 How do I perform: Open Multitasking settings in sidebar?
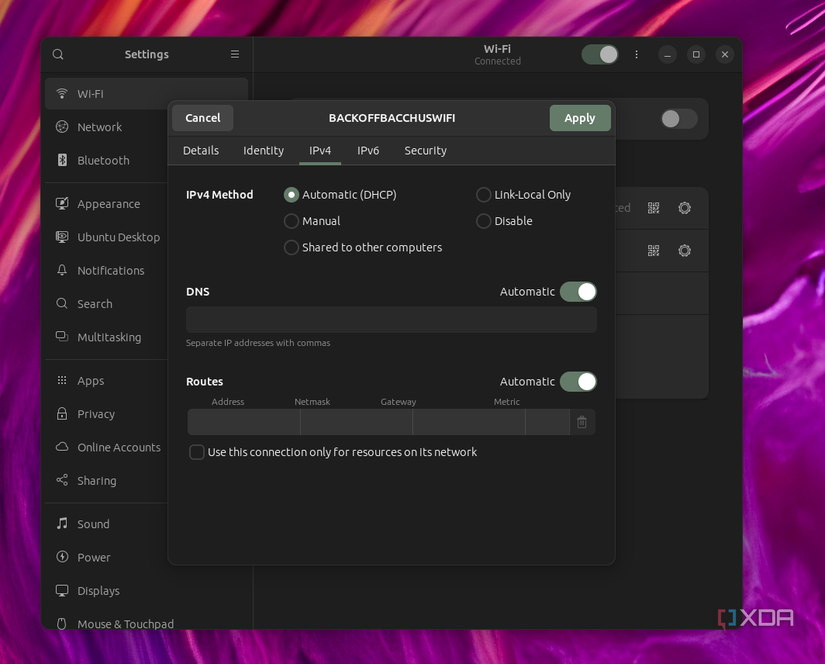tap(109, 337)
